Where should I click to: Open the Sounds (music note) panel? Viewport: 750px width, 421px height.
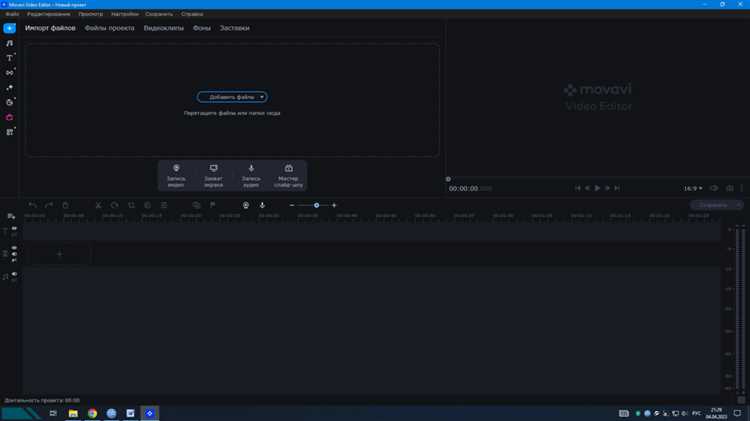point(10,44)
